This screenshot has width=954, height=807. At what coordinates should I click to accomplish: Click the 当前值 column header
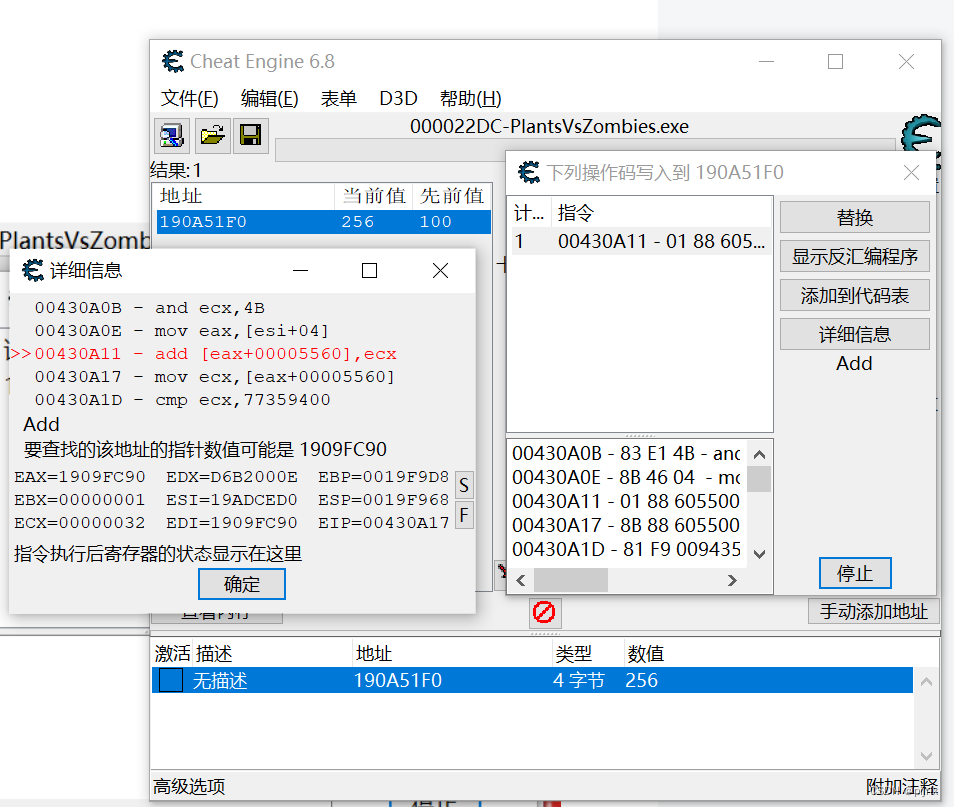(x=374, y=196)
